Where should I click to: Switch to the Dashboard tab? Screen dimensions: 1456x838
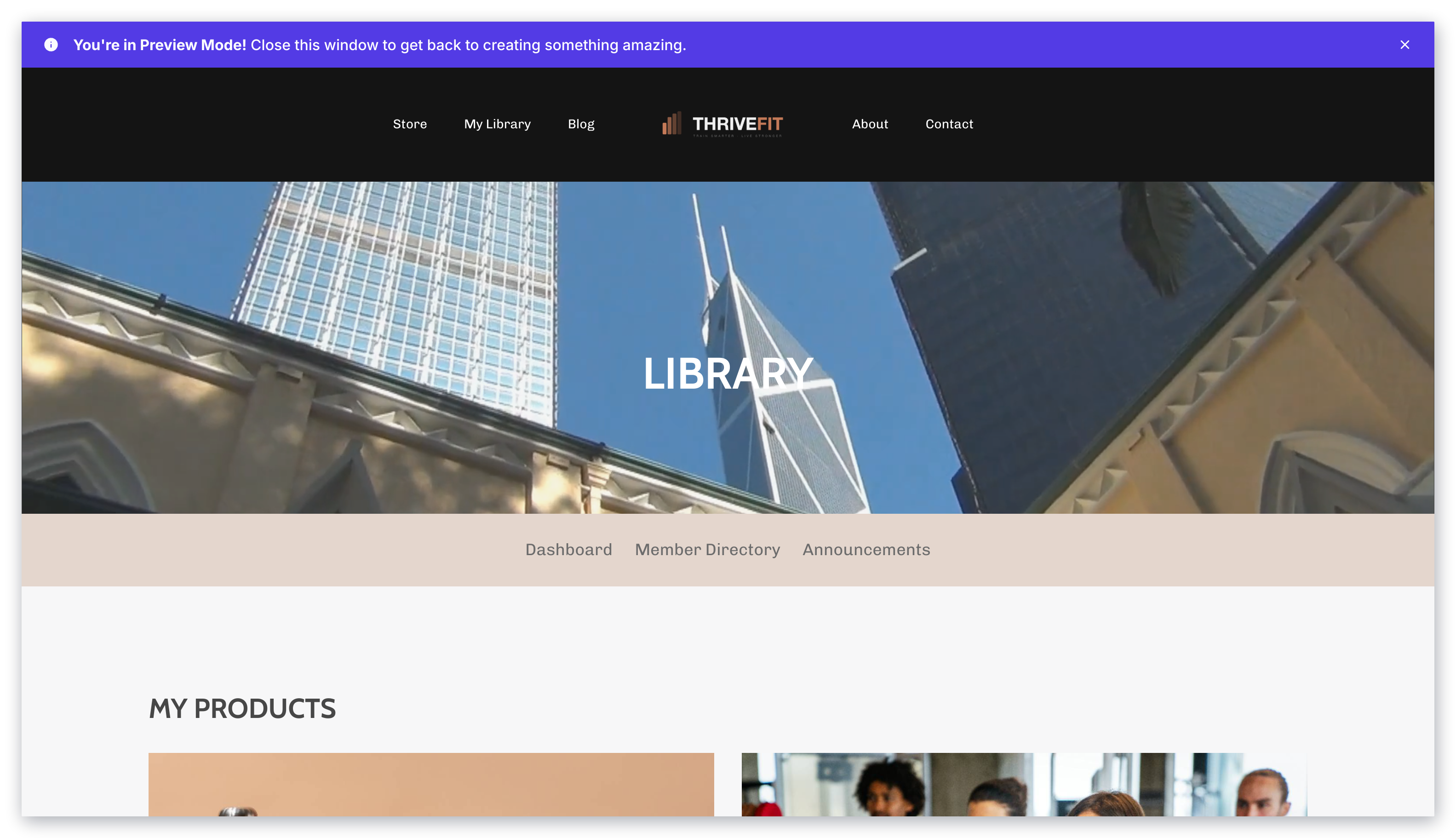click(x=568, y=550)
